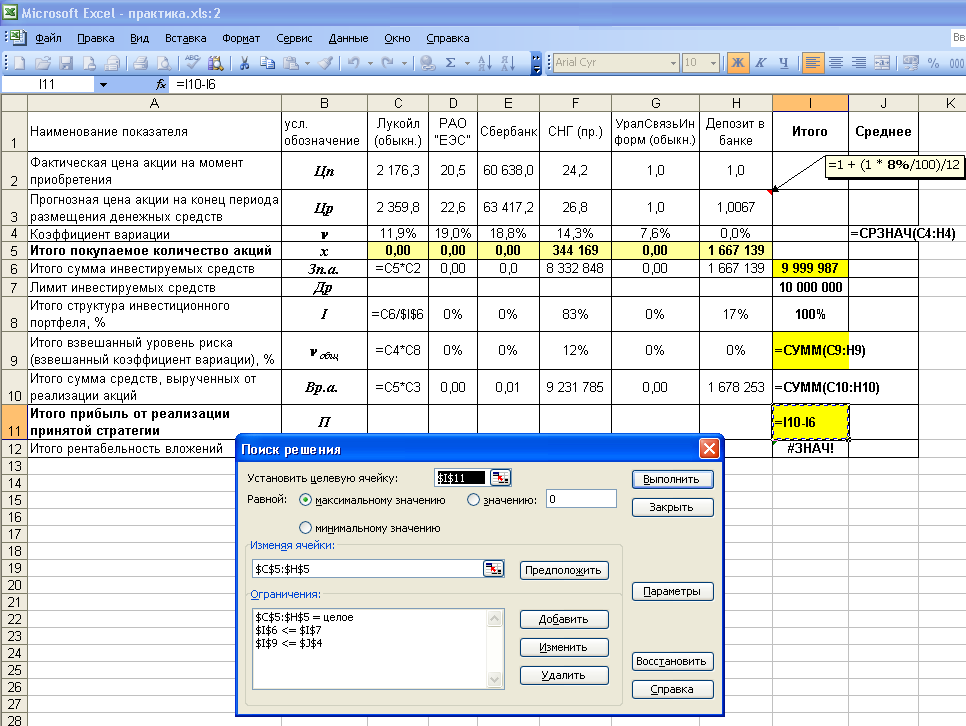
Task: Click the Save icon in toolbar
Action: coord(66,63)
